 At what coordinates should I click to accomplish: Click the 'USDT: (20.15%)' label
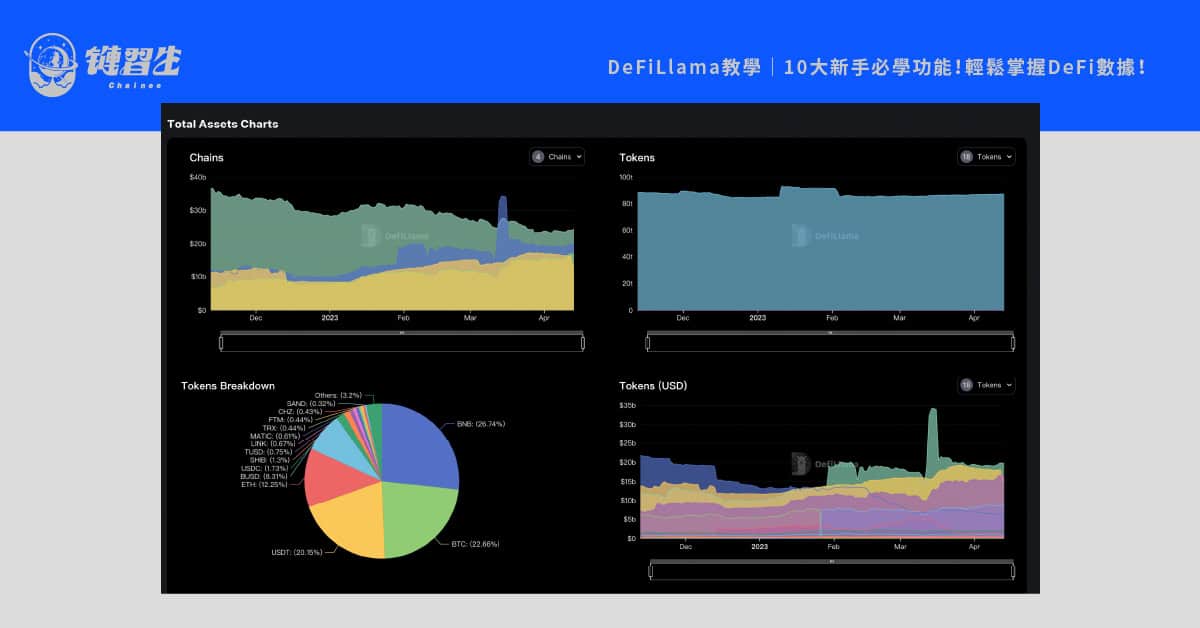[x=297, y=552]
